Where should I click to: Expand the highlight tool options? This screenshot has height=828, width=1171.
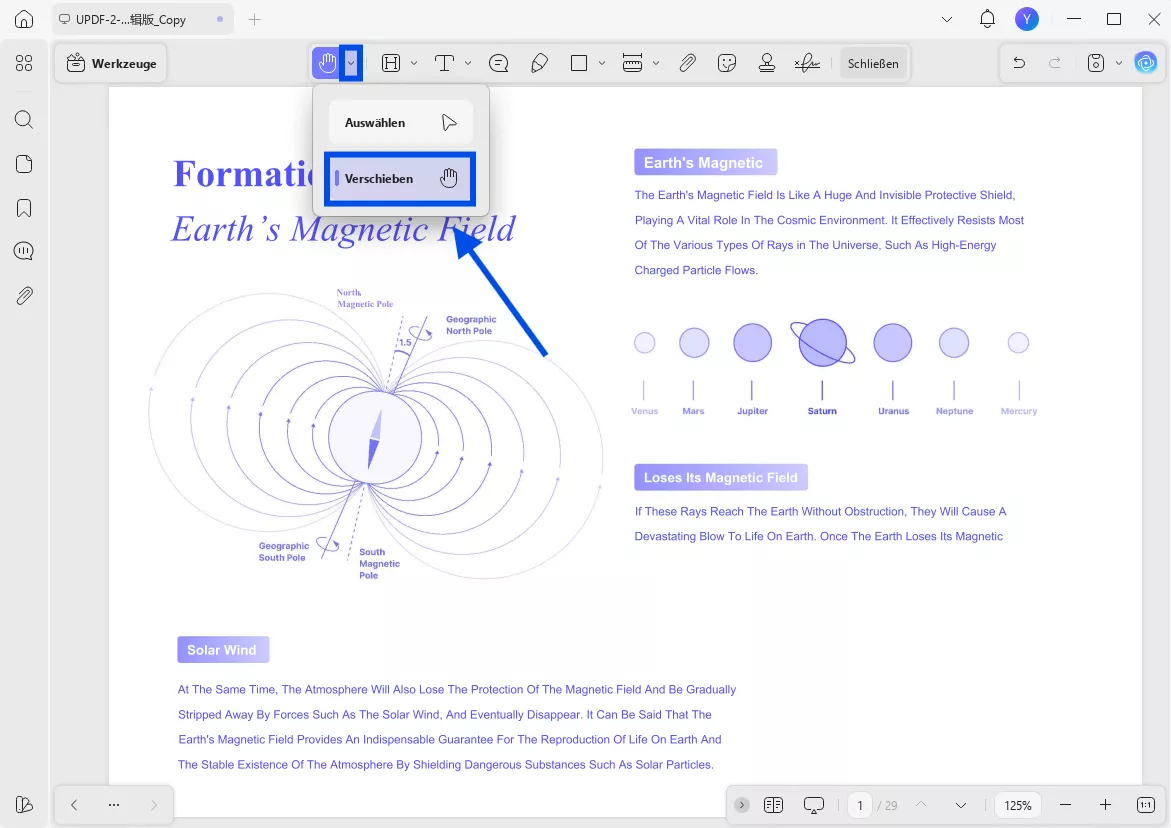click(x=414, y=63)
